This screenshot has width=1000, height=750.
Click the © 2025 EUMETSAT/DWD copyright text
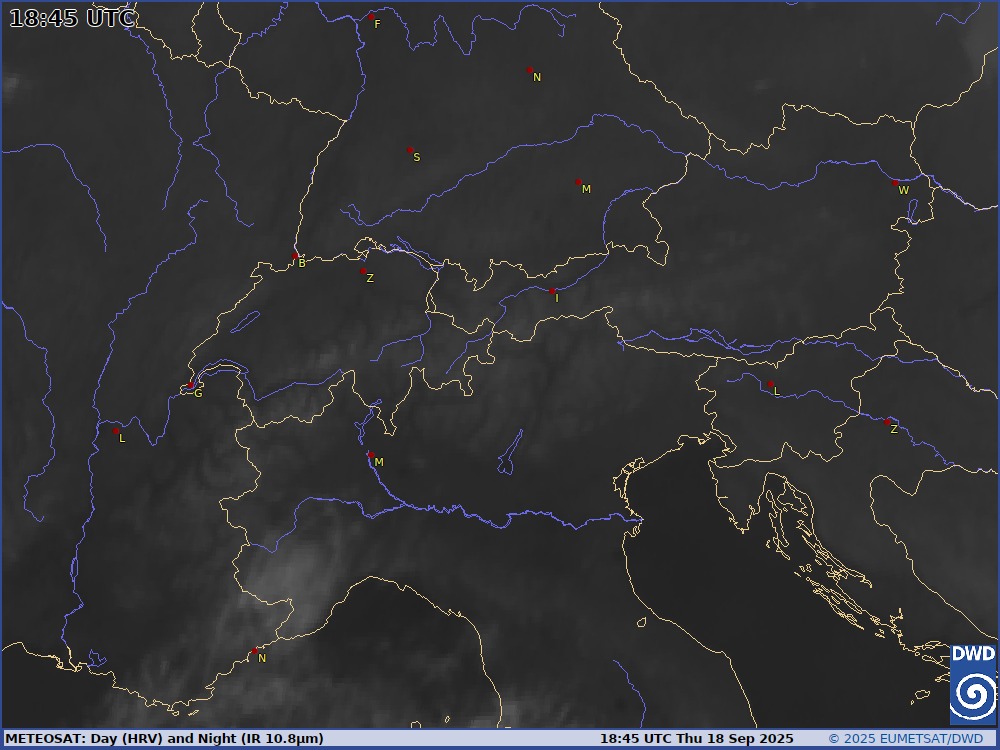[906, 739]
